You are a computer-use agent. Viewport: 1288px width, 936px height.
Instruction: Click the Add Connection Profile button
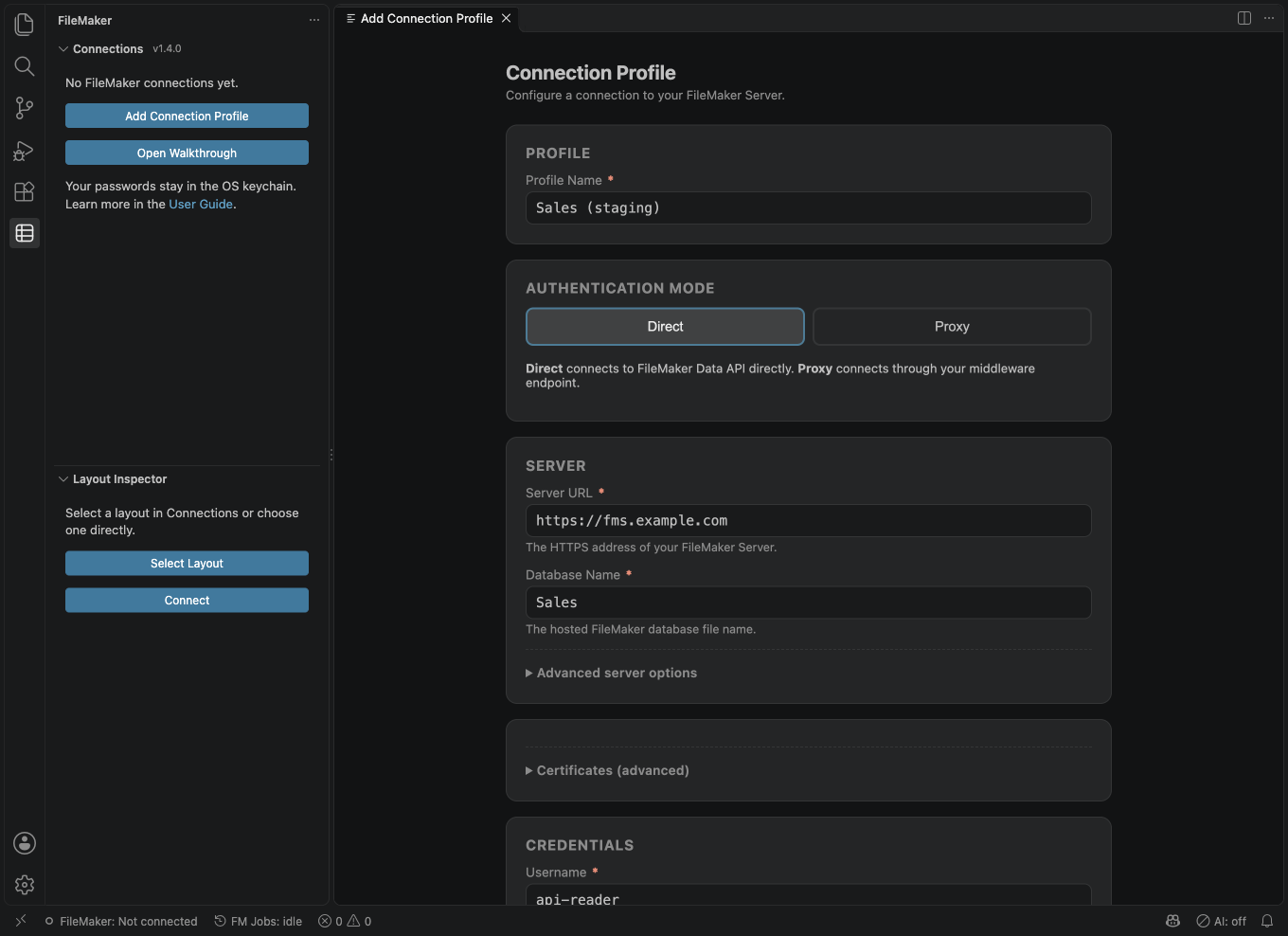point(187,116)
